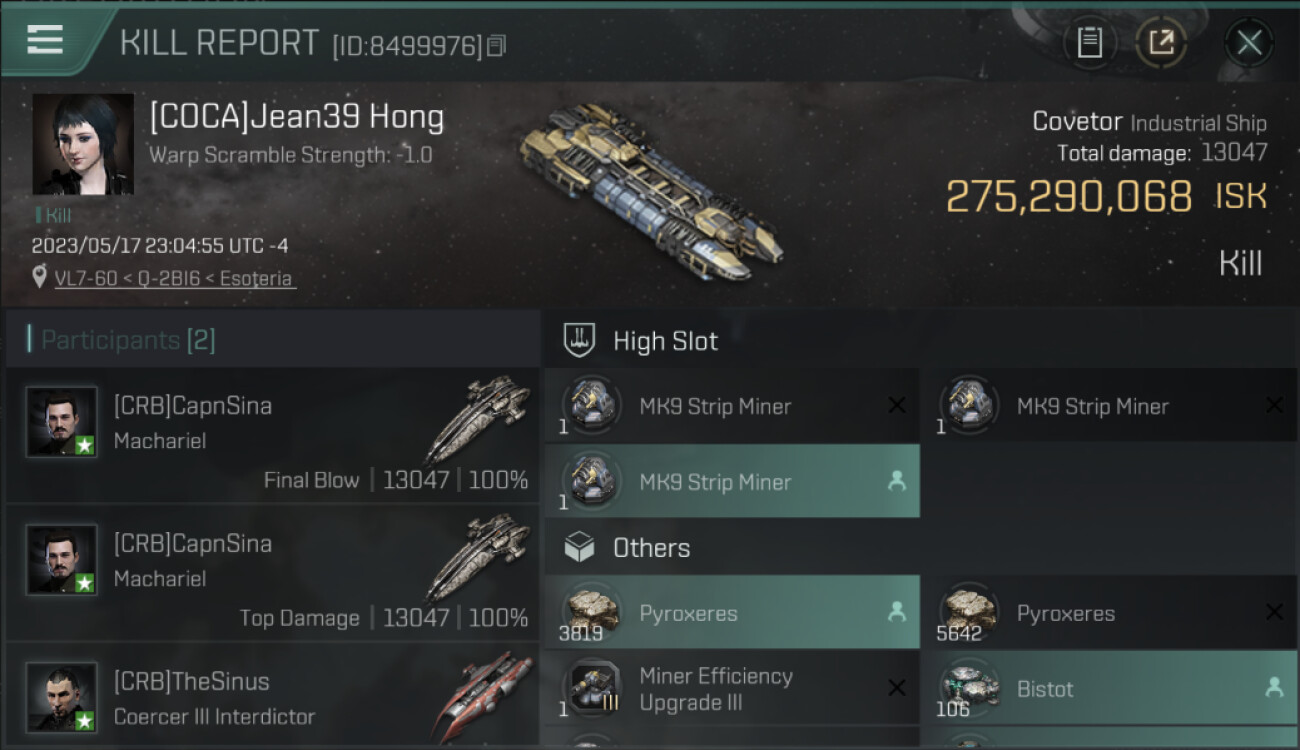This screenshot has width=1300, height=750.
Task: Select the Bistot ore item
Action: [x=1110, y=688]
